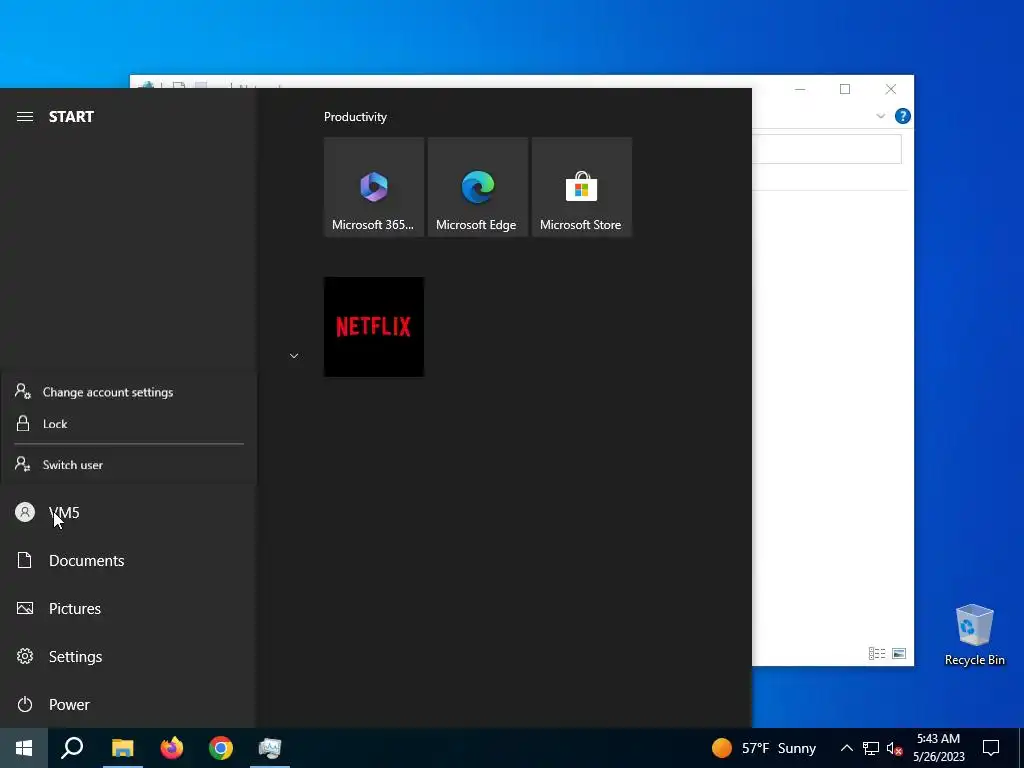Open the last pinned taskbar app icon
This screenshot has height=768, width=1024.
270,748
